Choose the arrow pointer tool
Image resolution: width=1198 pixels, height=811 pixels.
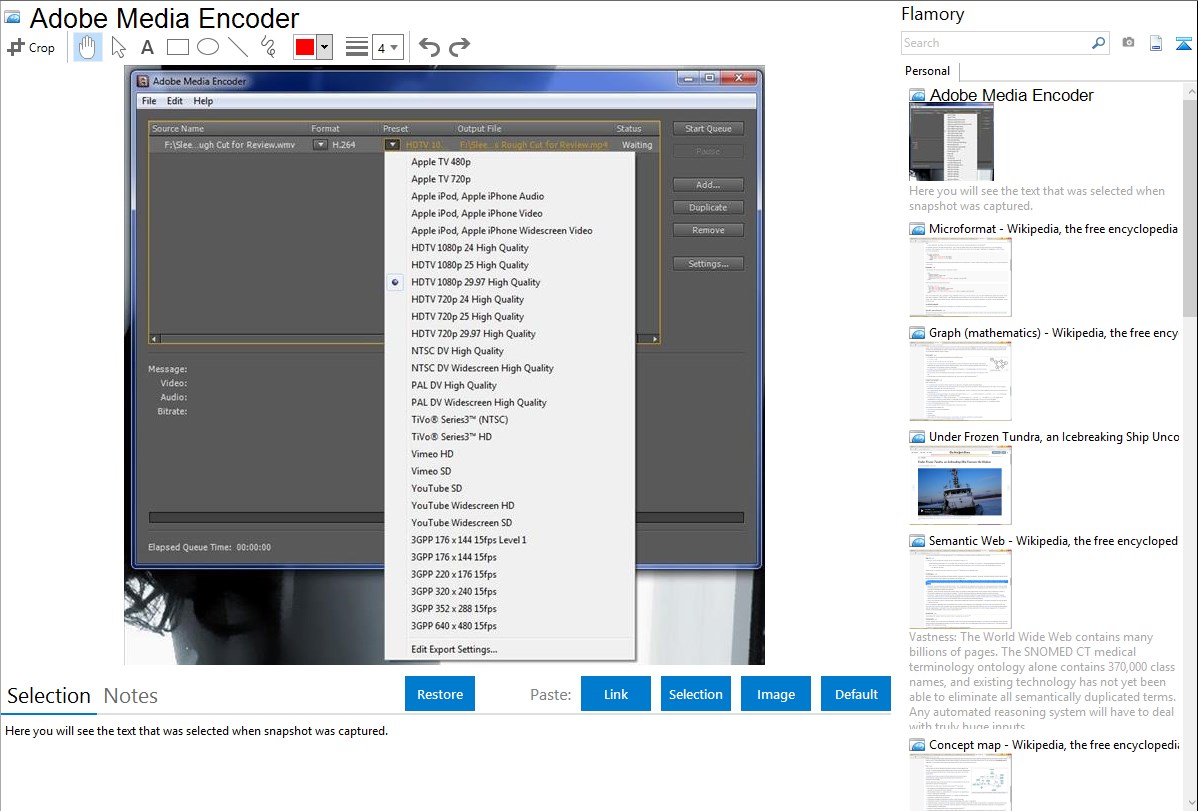point(119,47)
